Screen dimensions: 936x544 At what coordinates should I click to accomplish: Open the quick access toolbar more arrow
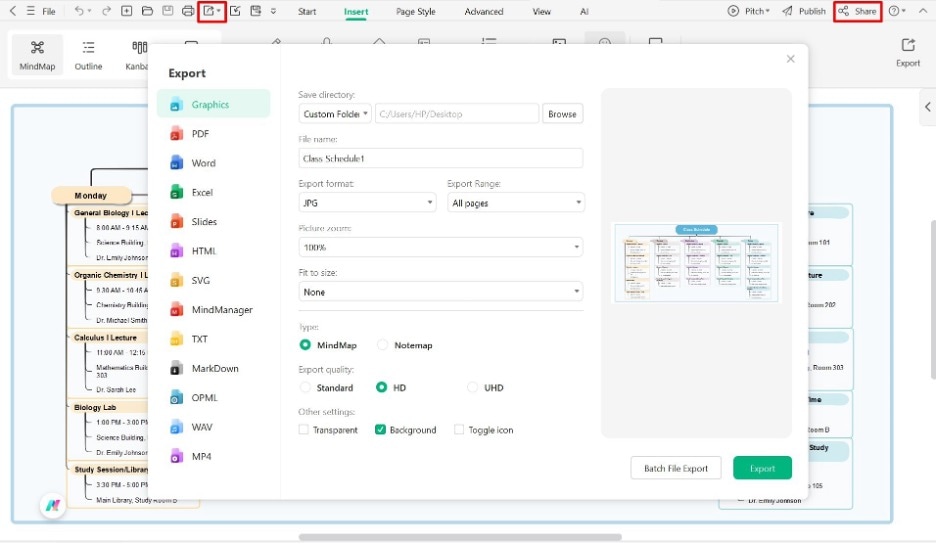(x=273, y=11)
